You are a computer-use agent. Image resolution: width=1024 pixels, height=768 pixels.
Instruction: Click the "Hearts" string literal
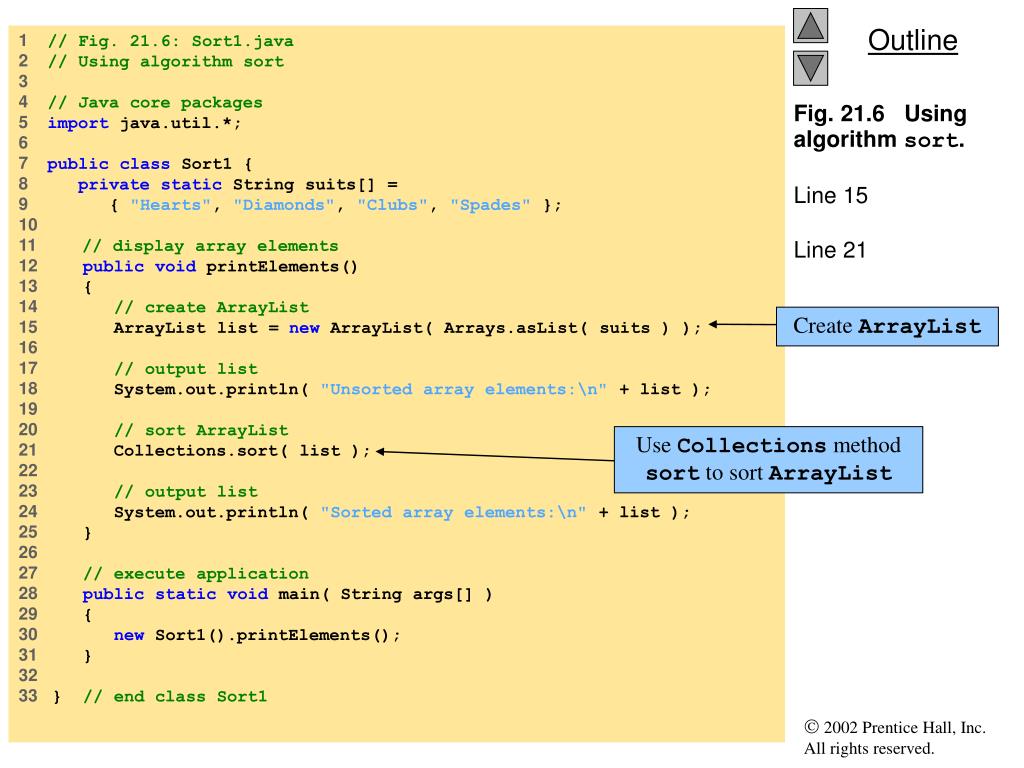tap(170, 205)
